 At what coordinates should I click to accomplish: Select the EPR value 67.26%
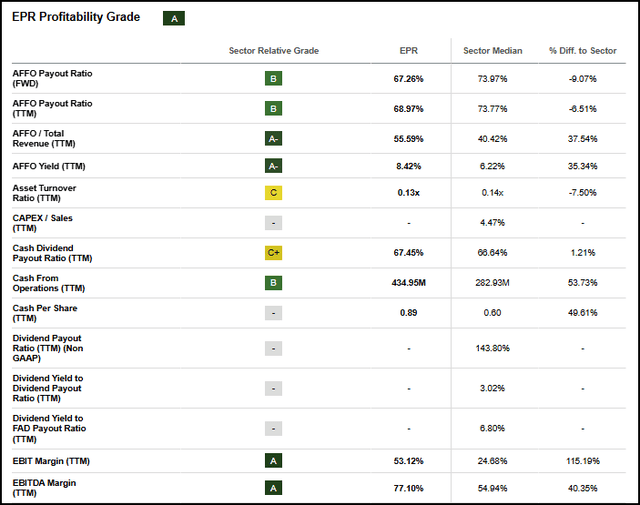(409, 79)
